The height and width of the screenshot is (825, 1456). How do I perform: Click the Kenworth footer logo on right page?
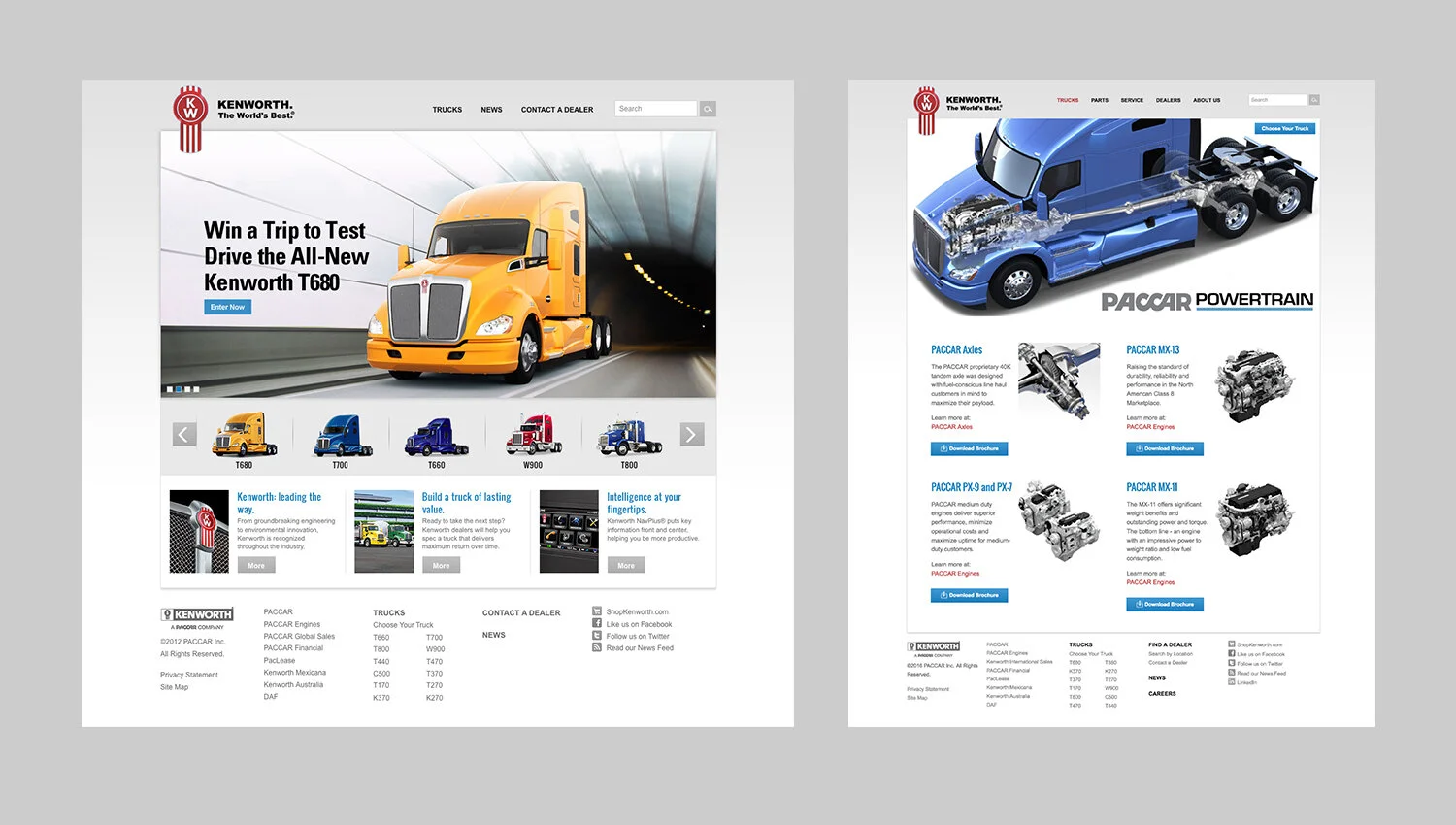click(x=933, y=648)
